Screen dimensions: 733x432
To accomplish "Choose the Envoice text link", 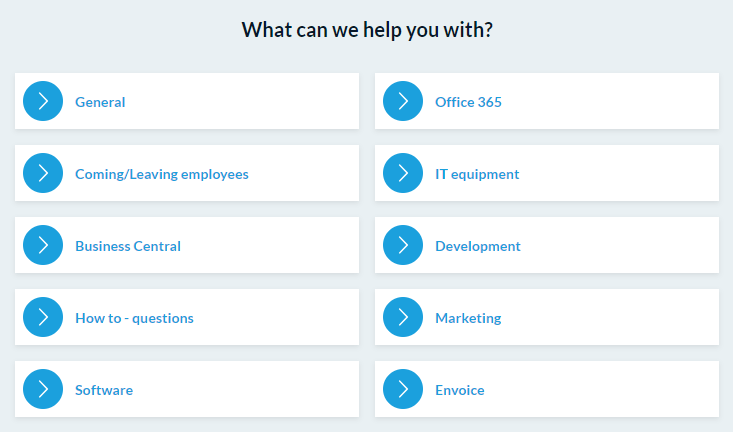I will coord(460,390).
